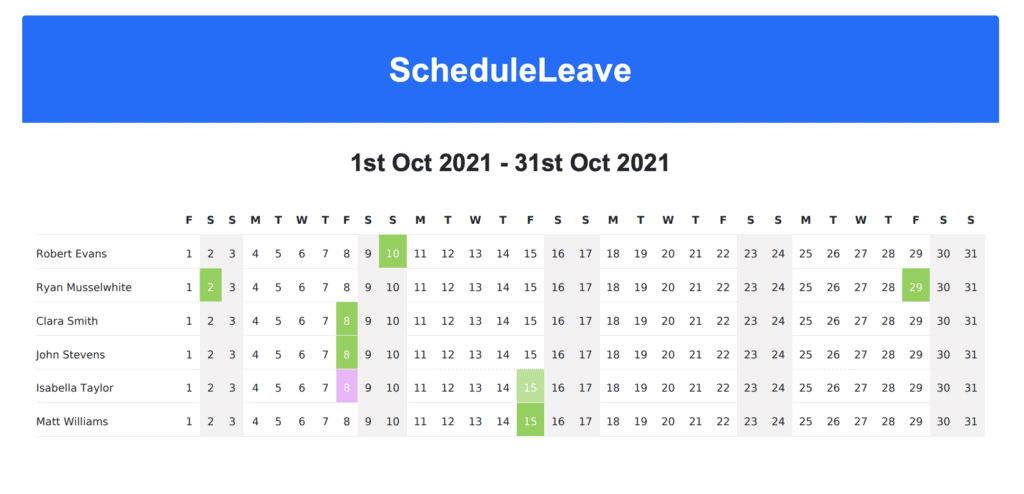Select Ryan Musselwhite's green leave on day 2

(211, 288)
